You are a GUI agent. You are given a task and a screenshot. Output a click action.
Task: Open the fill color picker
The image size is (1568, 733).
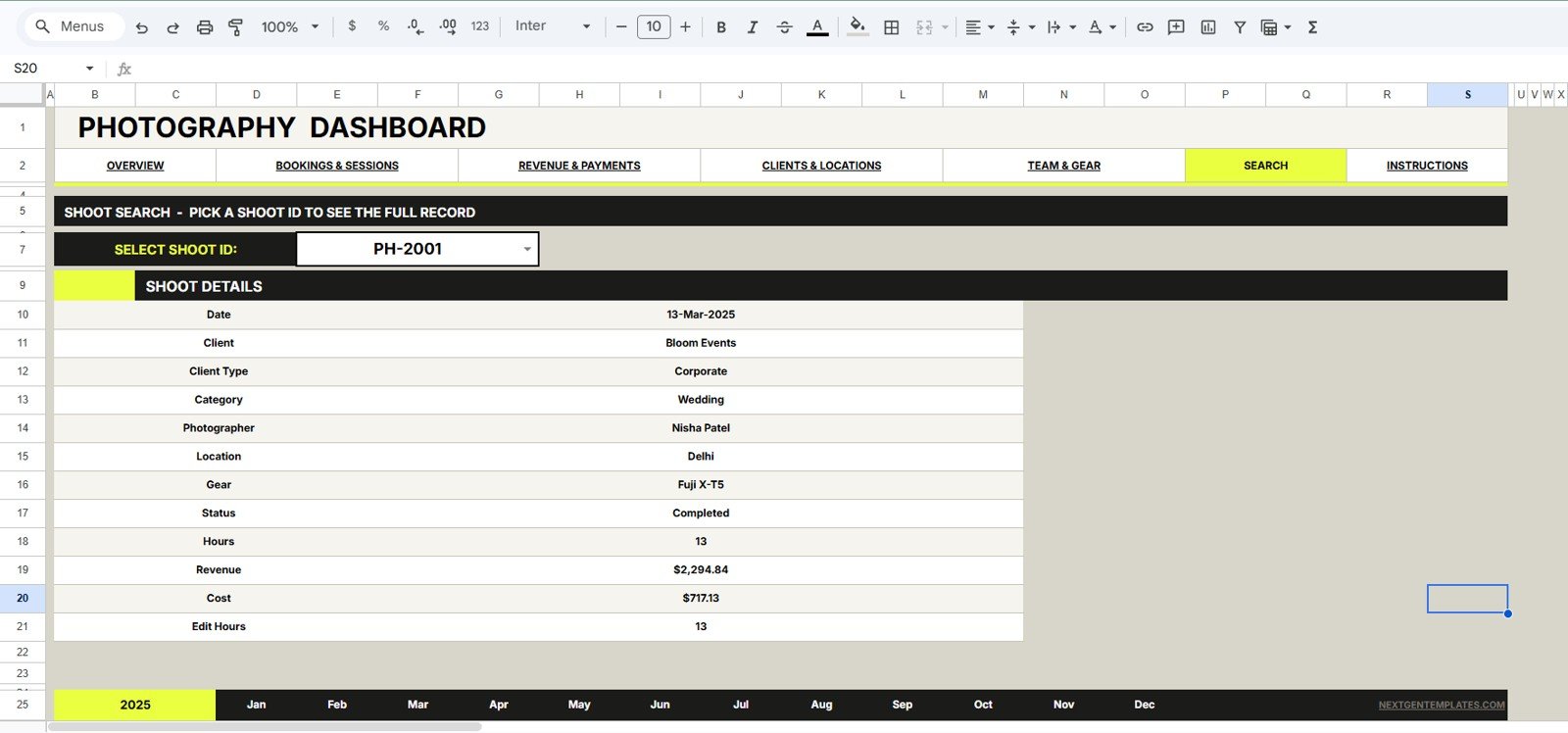(x=857, y=26)
